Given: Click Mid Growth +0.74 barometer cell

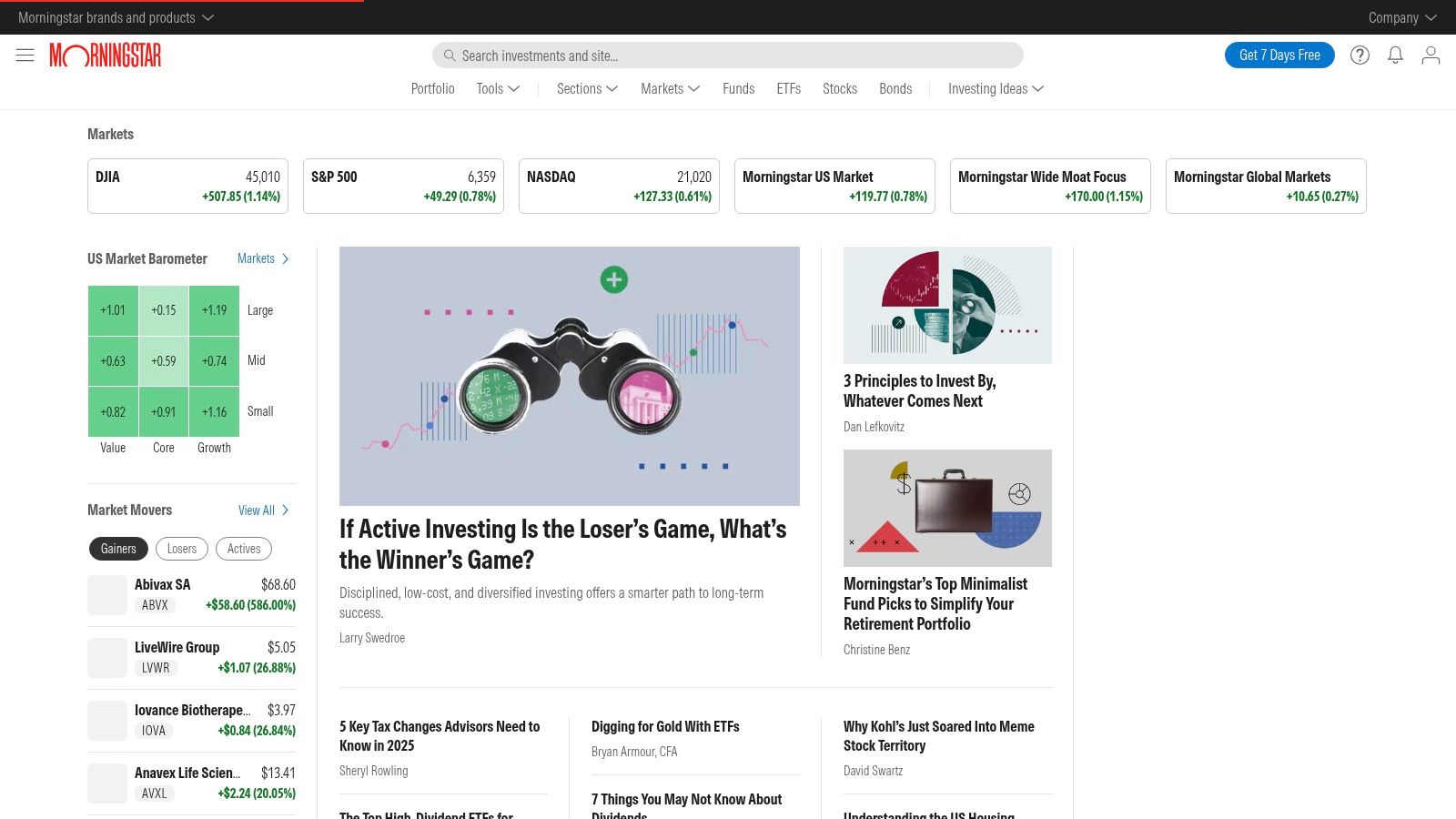Looking at the screenshot, I should point(215,361).
